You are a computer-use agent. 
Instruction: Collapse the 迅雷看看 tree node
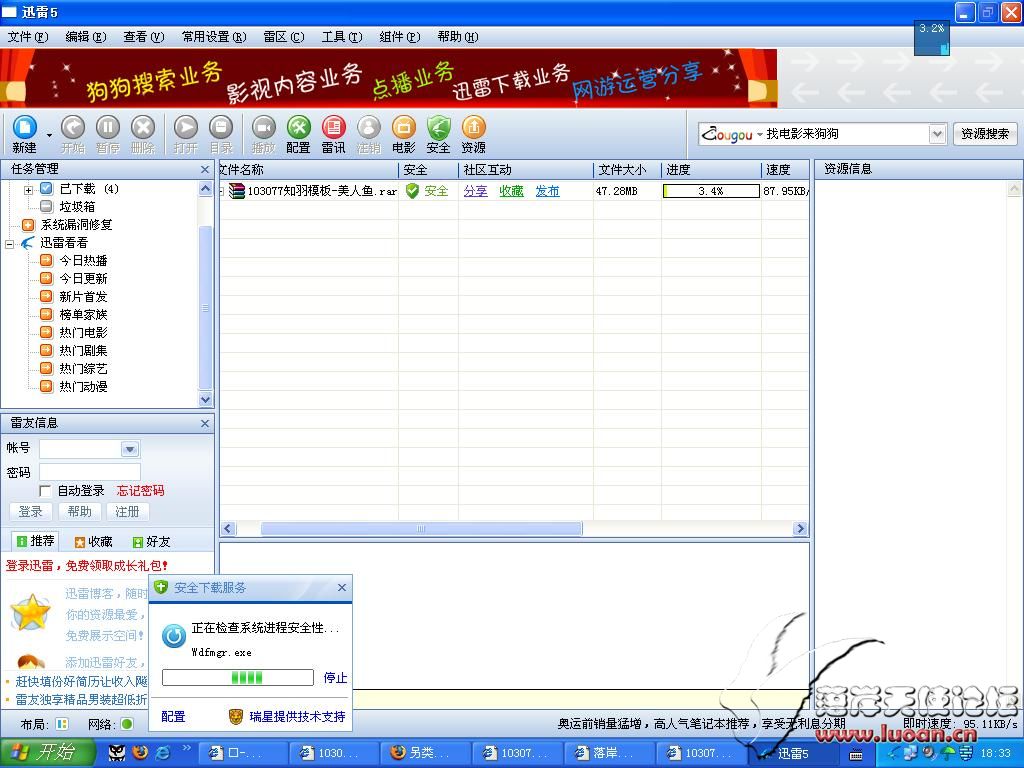coord(10,244)
